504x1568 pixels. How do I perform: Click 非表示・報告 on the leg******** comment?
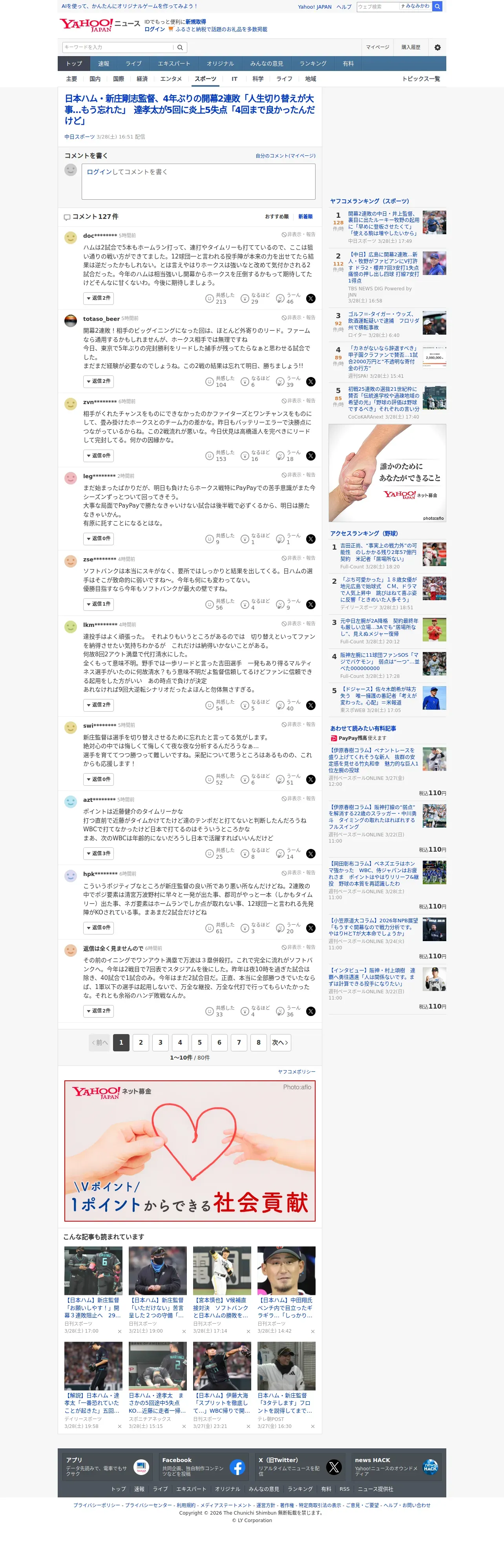pyautogui.click(x=298, y=475)
